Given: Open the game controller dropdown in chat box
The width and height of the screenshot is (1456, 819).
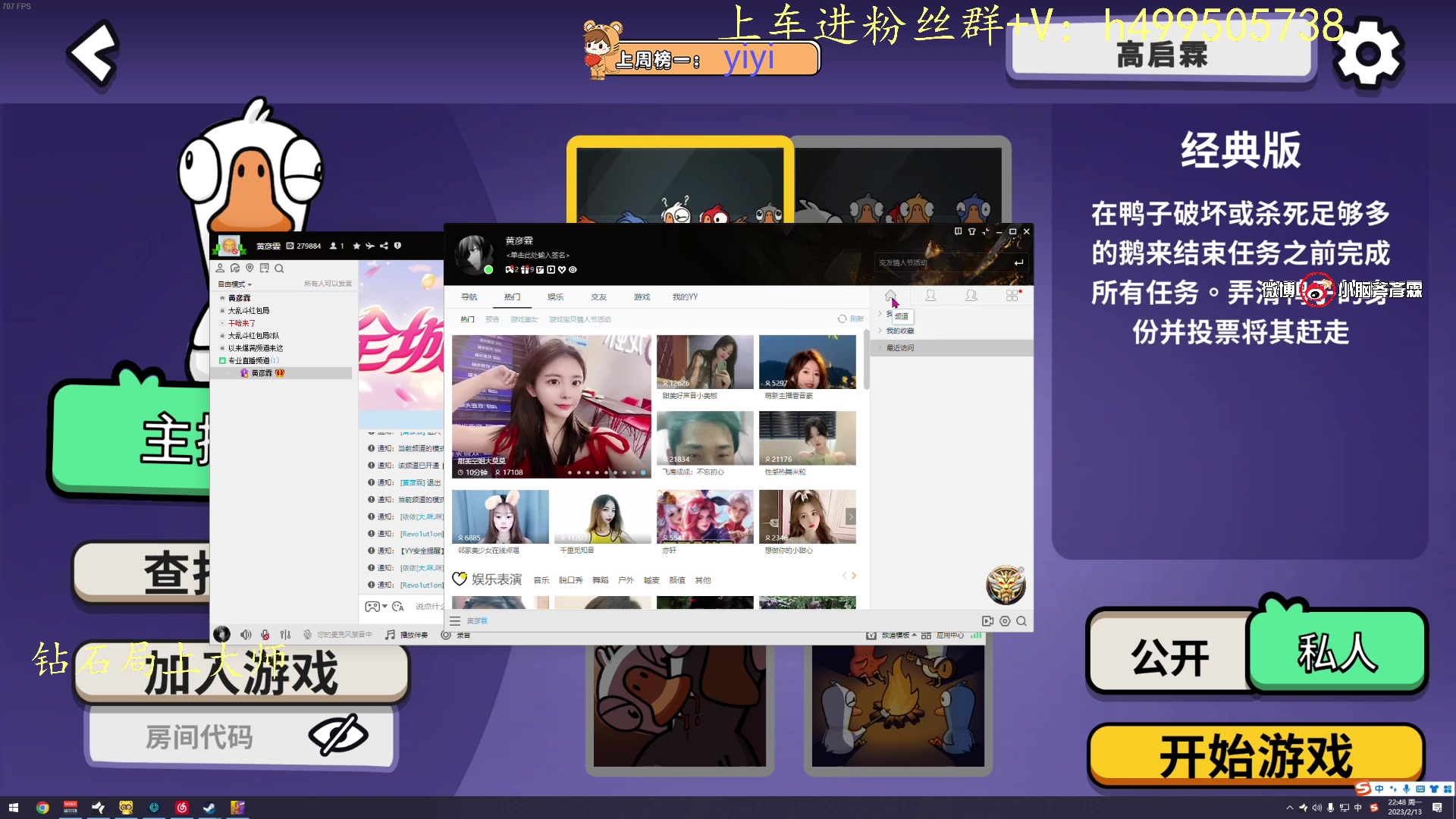Looking at the screenshot, I should [x=375, y=607].
